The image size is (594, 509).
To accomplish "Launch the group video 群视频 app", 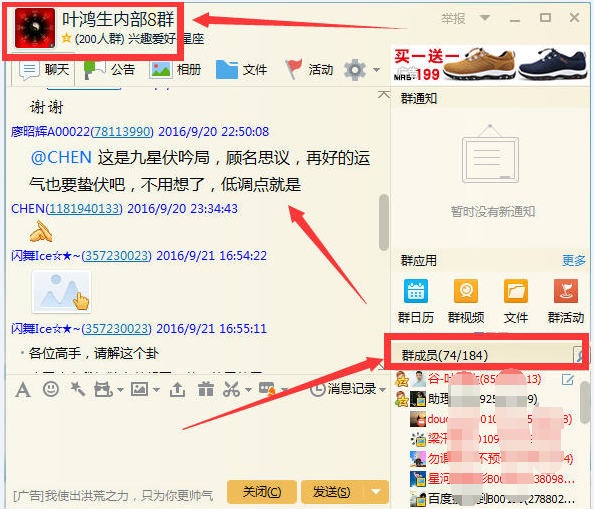I will pyautogui.click(x=466, y=301).
